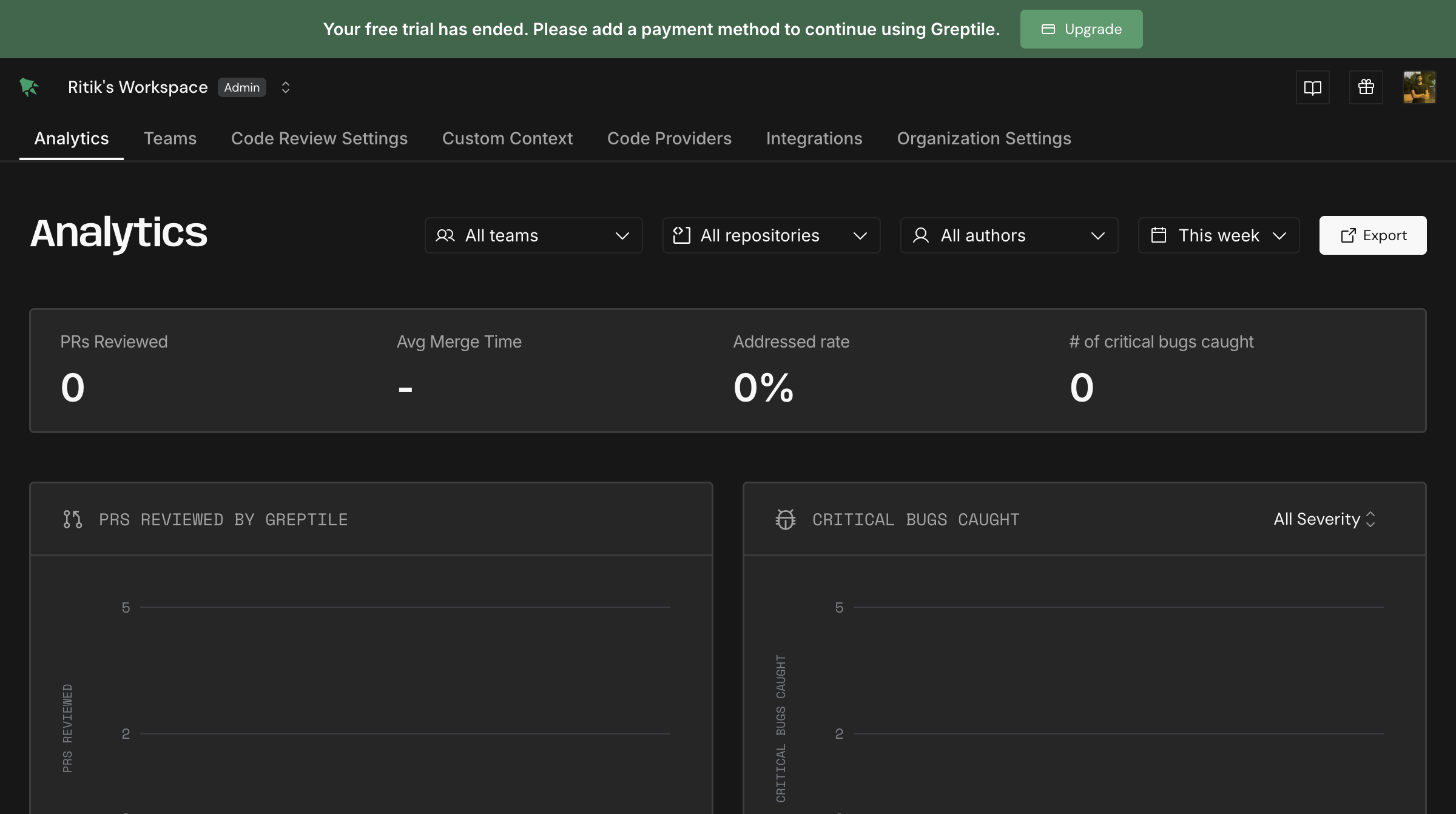Open Custom Context section

[x=507, y=138]
